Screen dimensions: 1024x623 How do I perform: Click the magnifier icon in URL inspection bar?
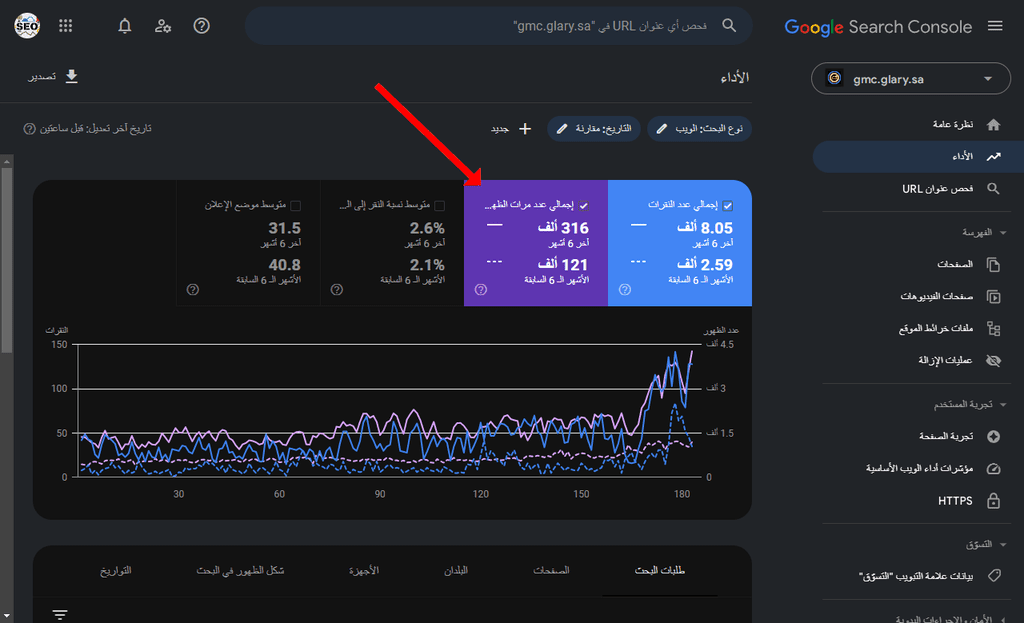tap(729, 26)
